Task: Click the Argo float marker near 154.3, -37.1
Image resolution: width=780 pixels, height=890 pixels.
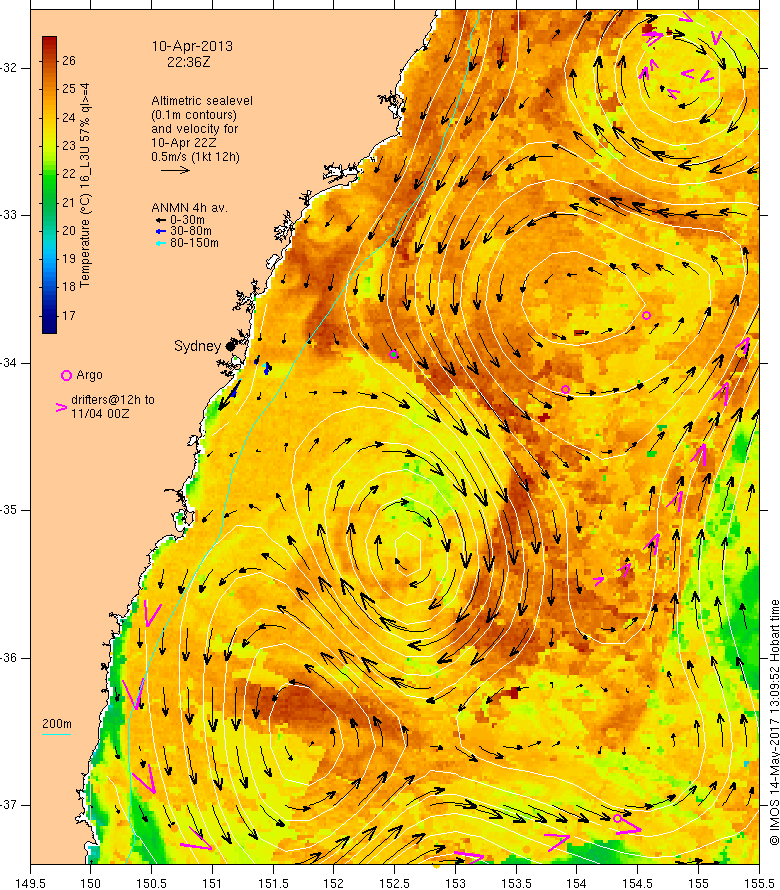Action: 618,818
